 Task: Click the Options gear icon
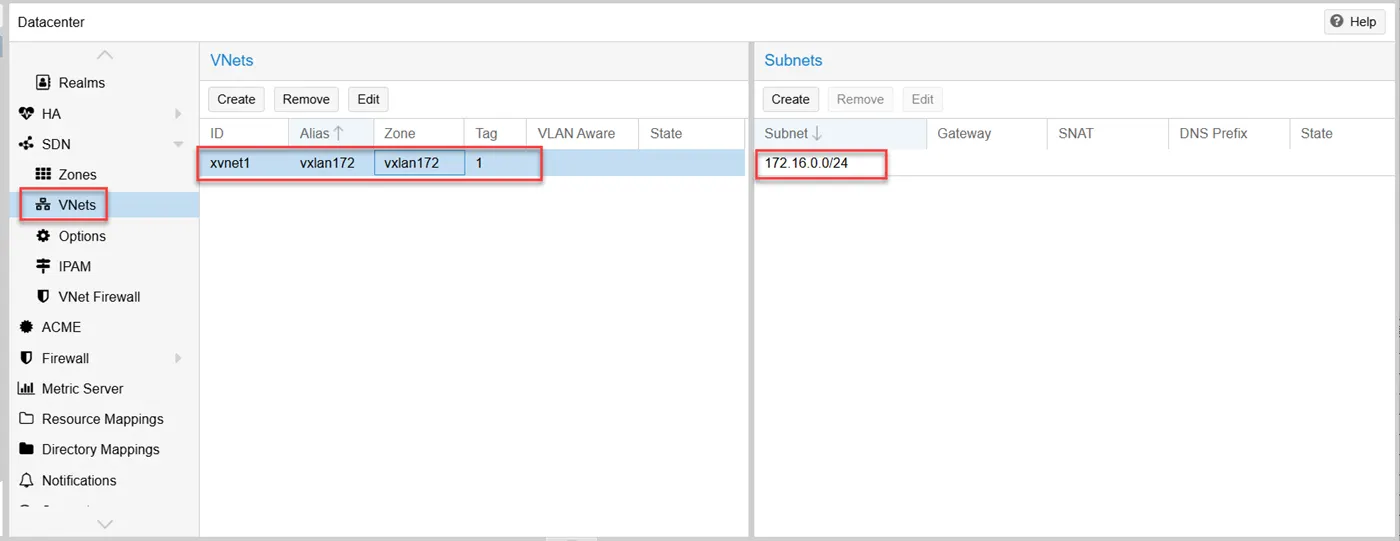[43, 236]
